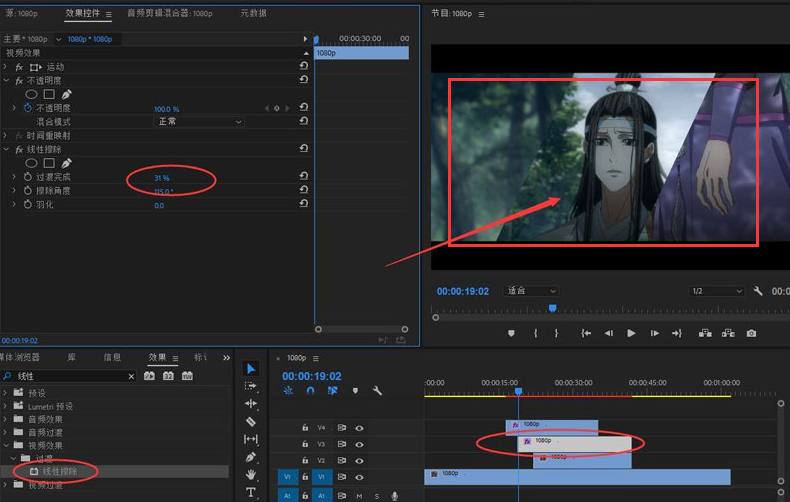Screen dimensions: 790x502
Task: Open the Program Monitor wrench settings
Action: coord(758,291)
